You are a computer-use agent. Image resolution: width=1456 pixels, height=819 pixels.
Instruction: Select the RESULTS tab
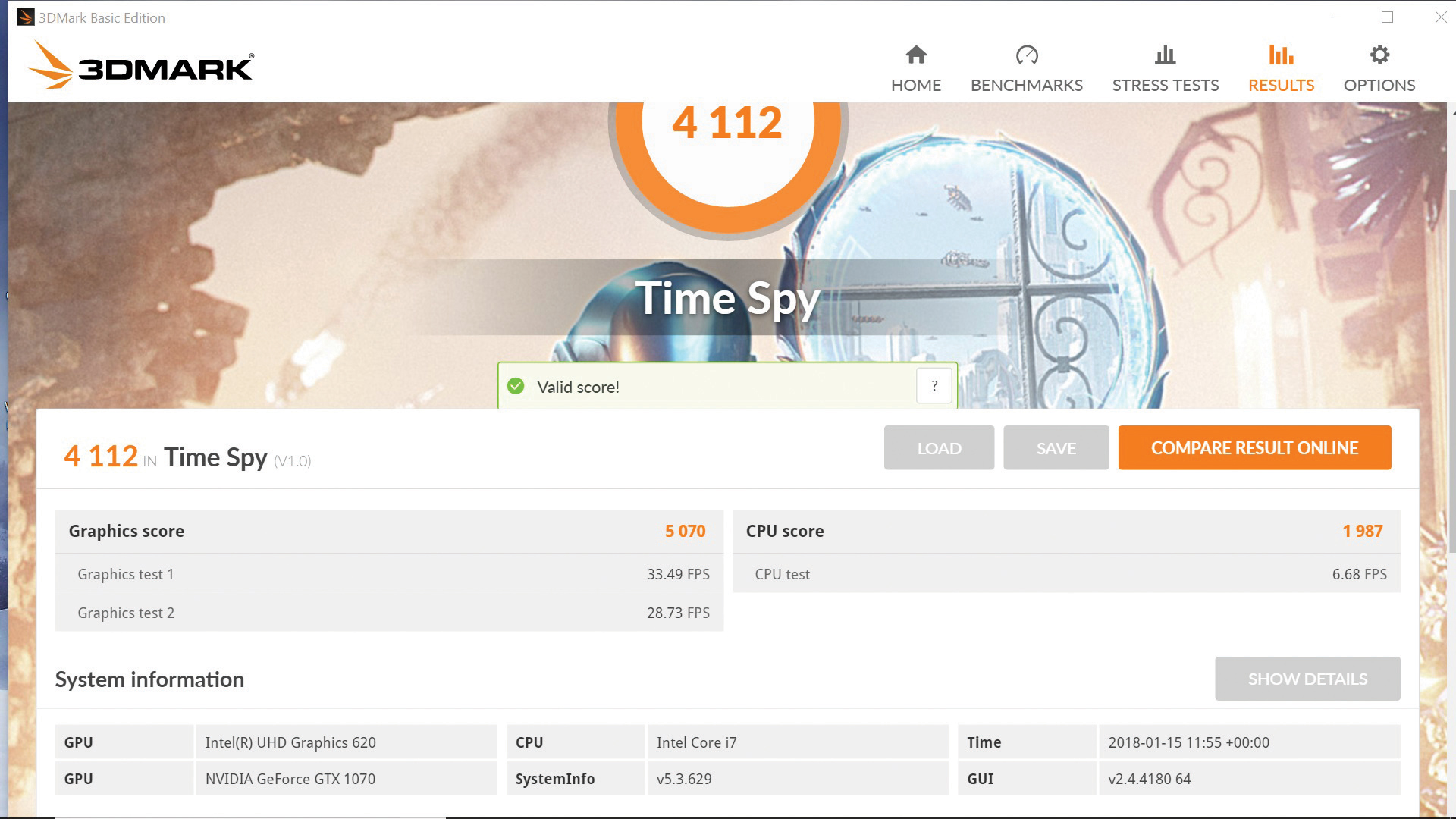pos(1281,68)
